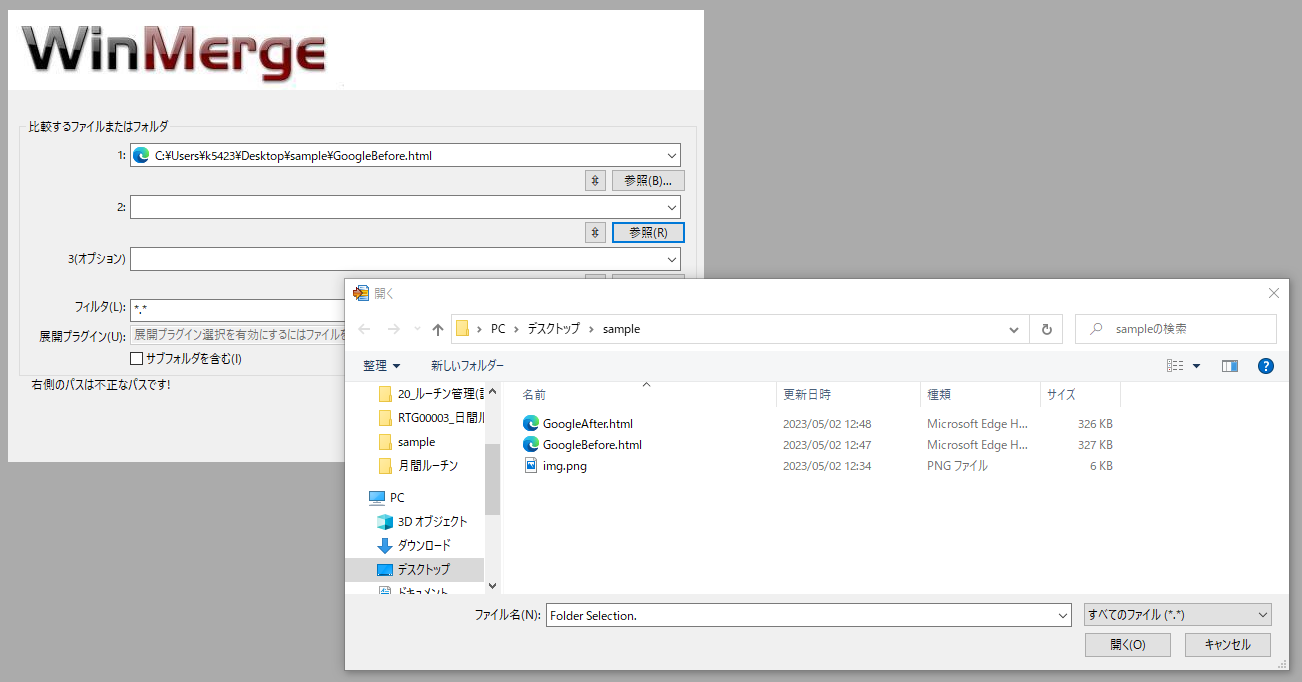
Task: Click the Edge icon of GoogleAfter.html
Action: 531,423
